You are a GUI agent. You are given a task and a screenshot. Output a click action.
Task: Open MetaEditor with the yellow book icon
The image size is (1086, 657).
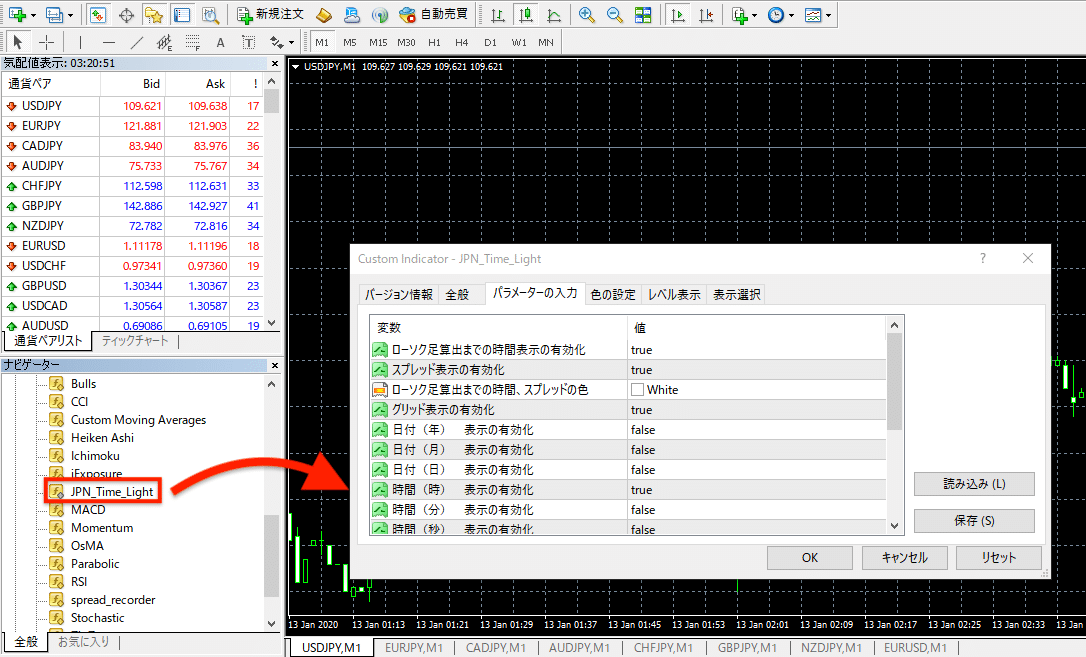point(323,15)
